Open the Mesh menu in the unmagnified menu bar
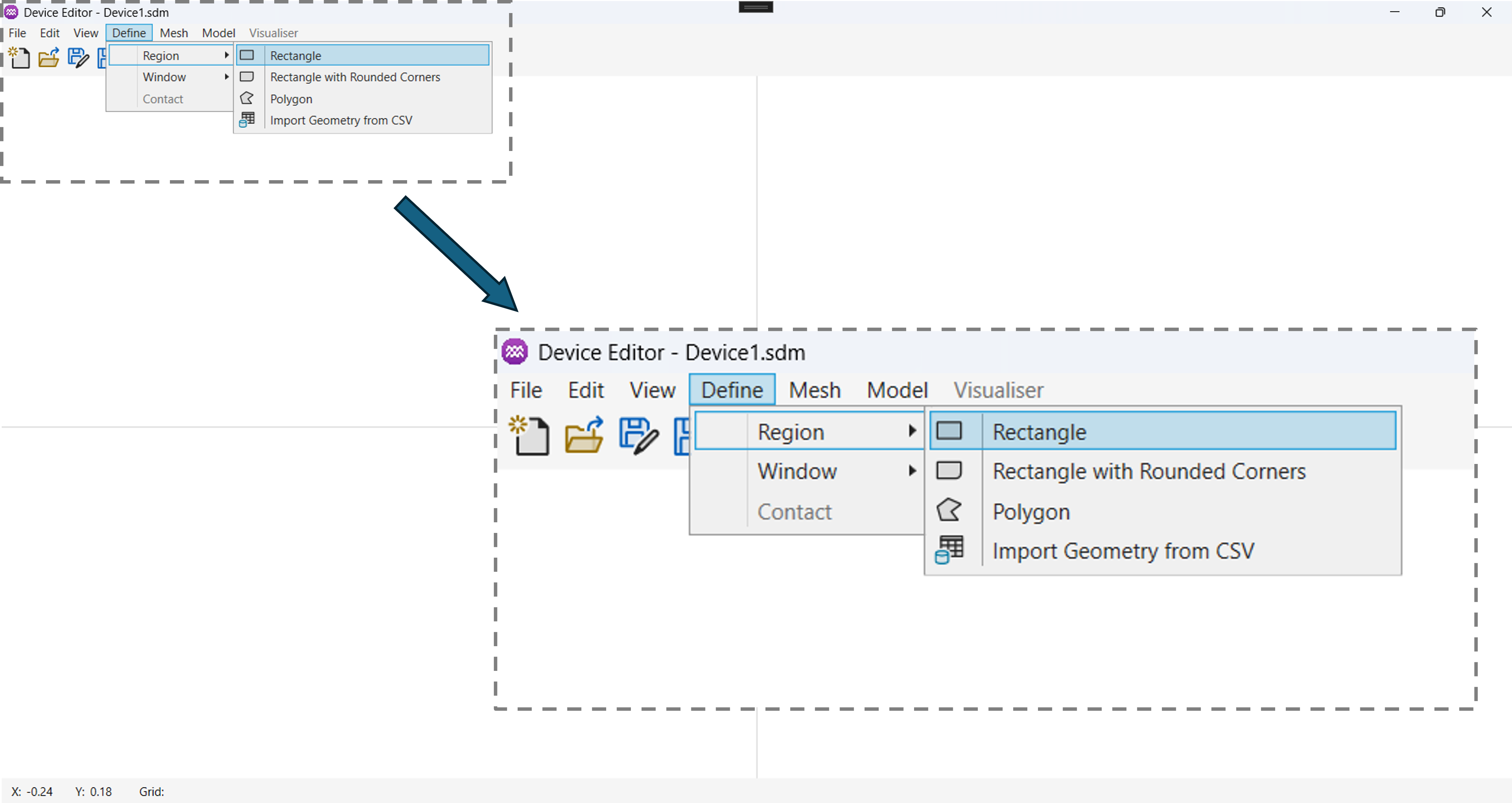 pos(174,33)
